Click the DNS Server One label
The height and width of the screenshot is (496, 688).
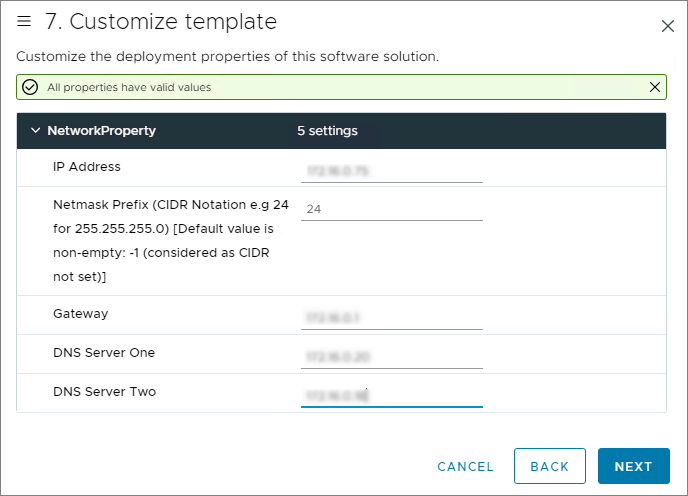tap(104, 353)
